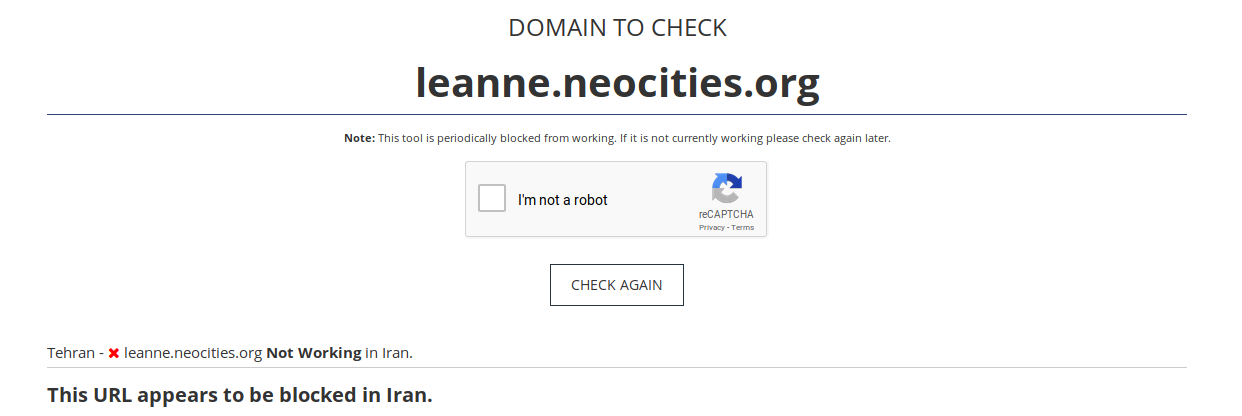Click the note about tool being periodically blocked
Viewport: 1242px width, 416px height.
pos(634,138)
